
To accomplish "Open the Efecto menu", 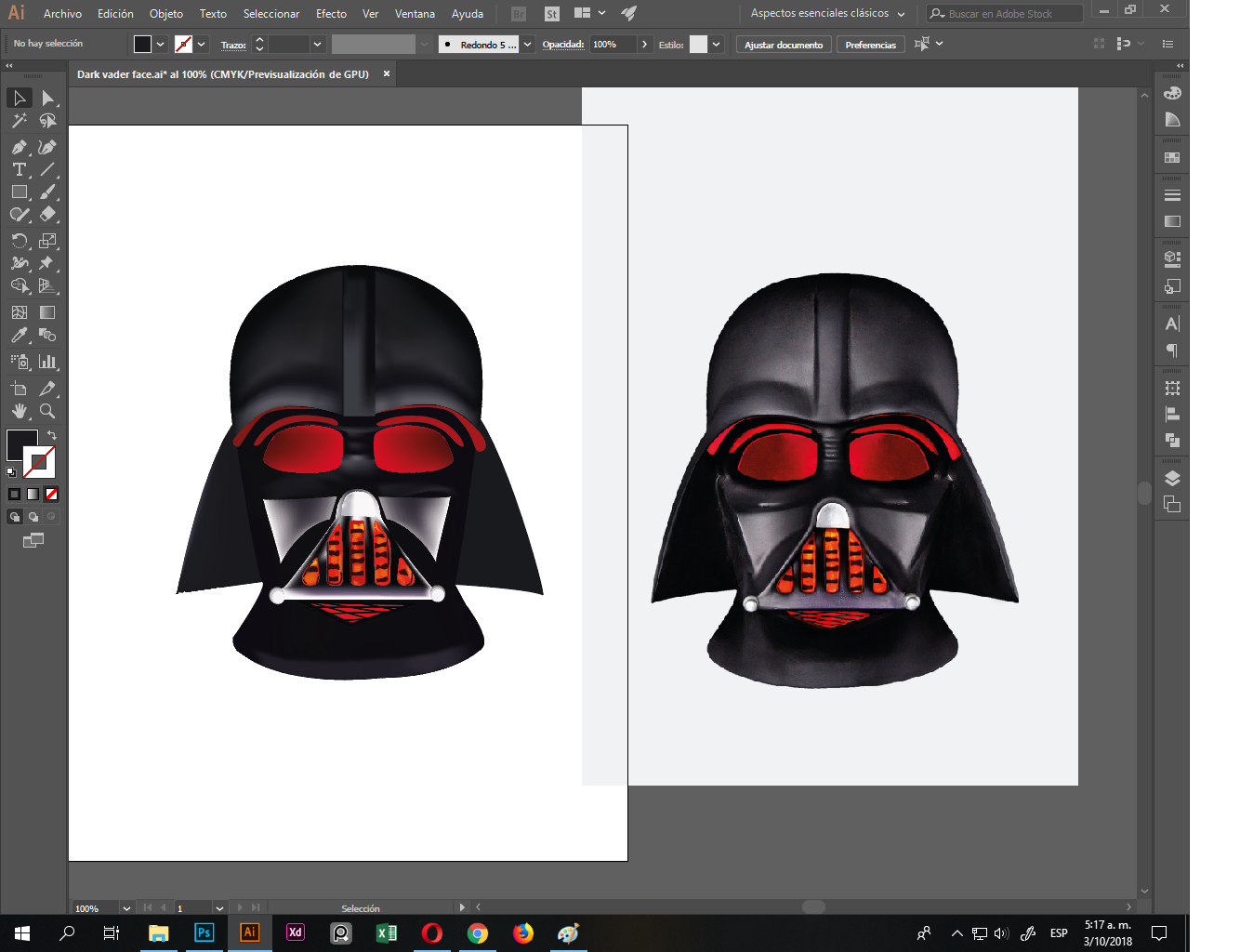I will coord(331,14).
